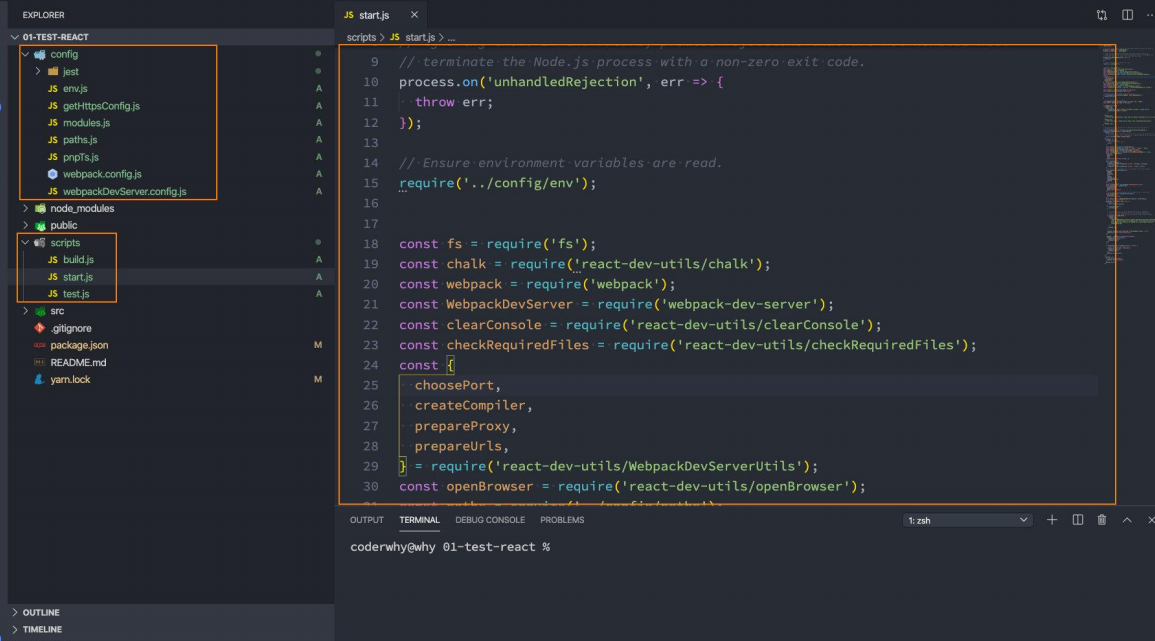This screenshot has width=1155, height=641.
Task: Click the JS icon beside paths.js
Action: [x=52, y=140]
